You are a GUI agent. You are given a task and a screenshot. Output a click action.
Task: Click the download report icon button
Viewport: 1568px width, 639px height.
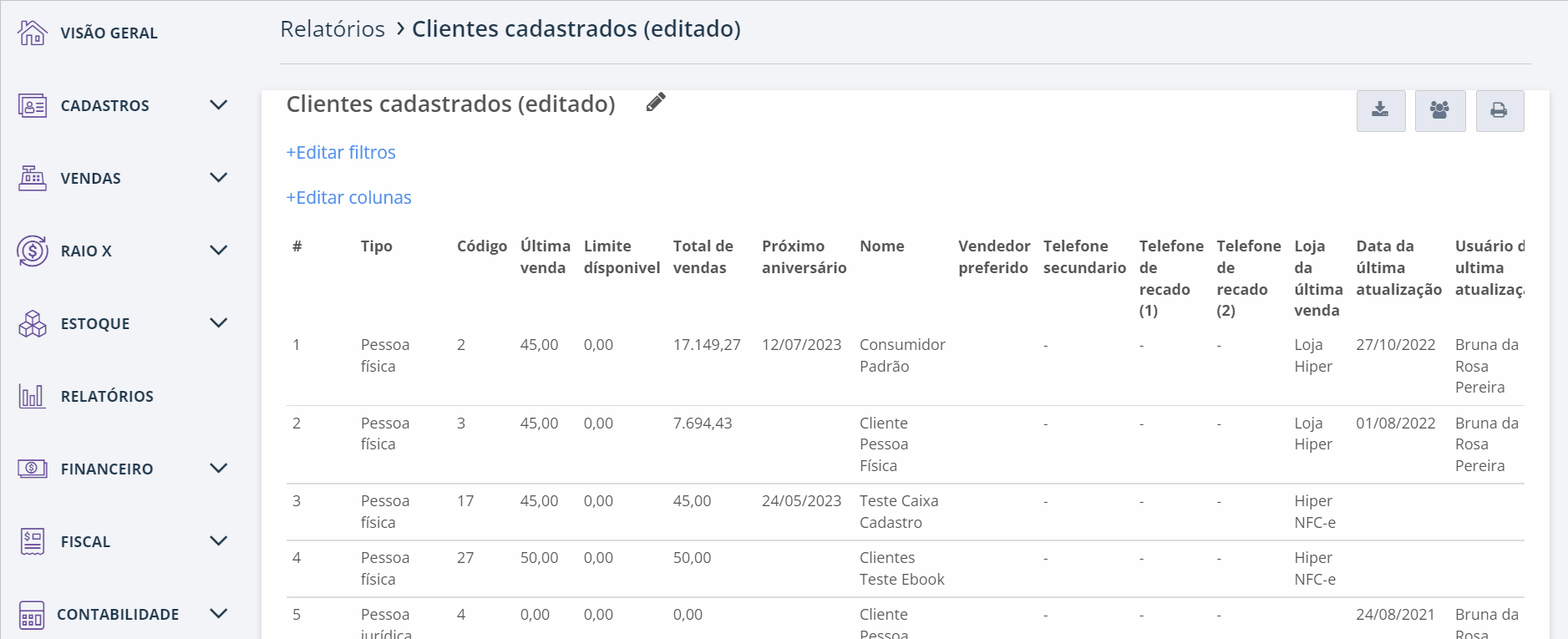point(1380,110)
